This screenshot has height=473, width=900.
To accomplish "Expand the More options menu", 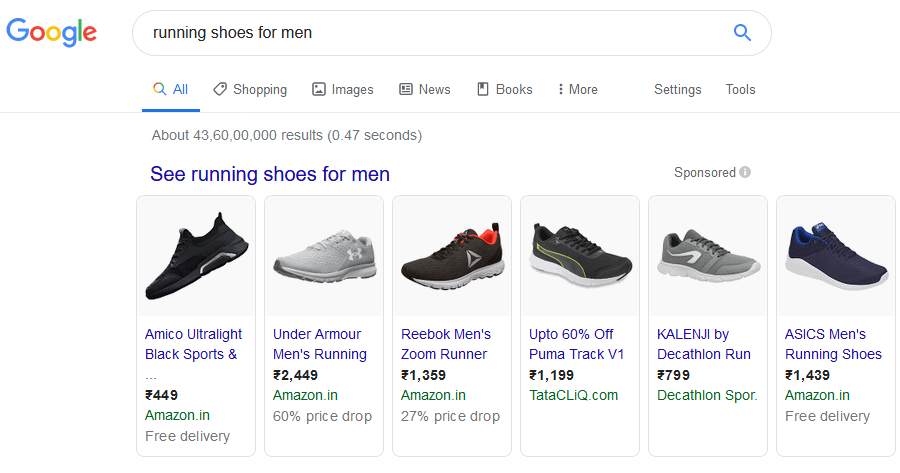I will (577, 89).
